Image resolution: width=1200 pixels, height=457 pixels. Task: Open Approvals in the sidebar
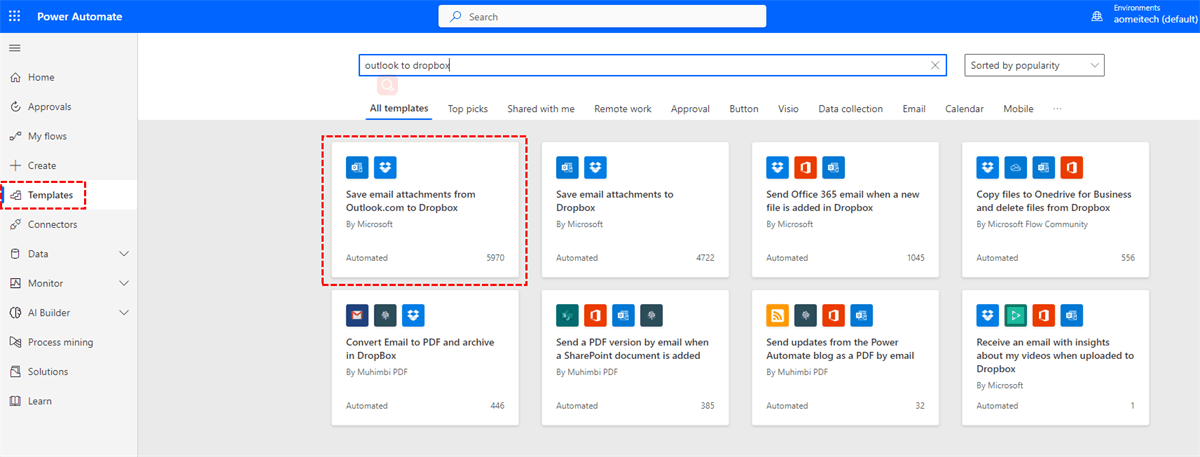click(x=49, y=107)
